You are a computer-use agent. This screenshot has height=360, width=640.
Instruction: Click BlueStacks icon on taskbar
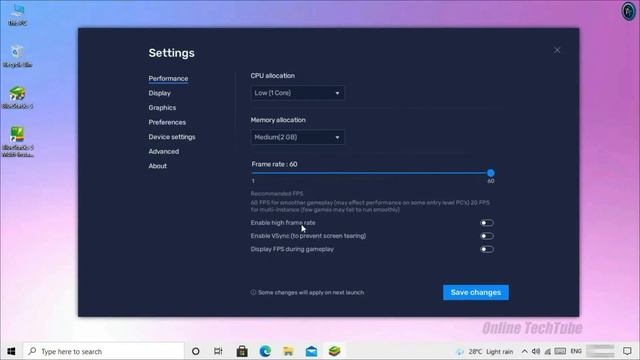point(334,351)
